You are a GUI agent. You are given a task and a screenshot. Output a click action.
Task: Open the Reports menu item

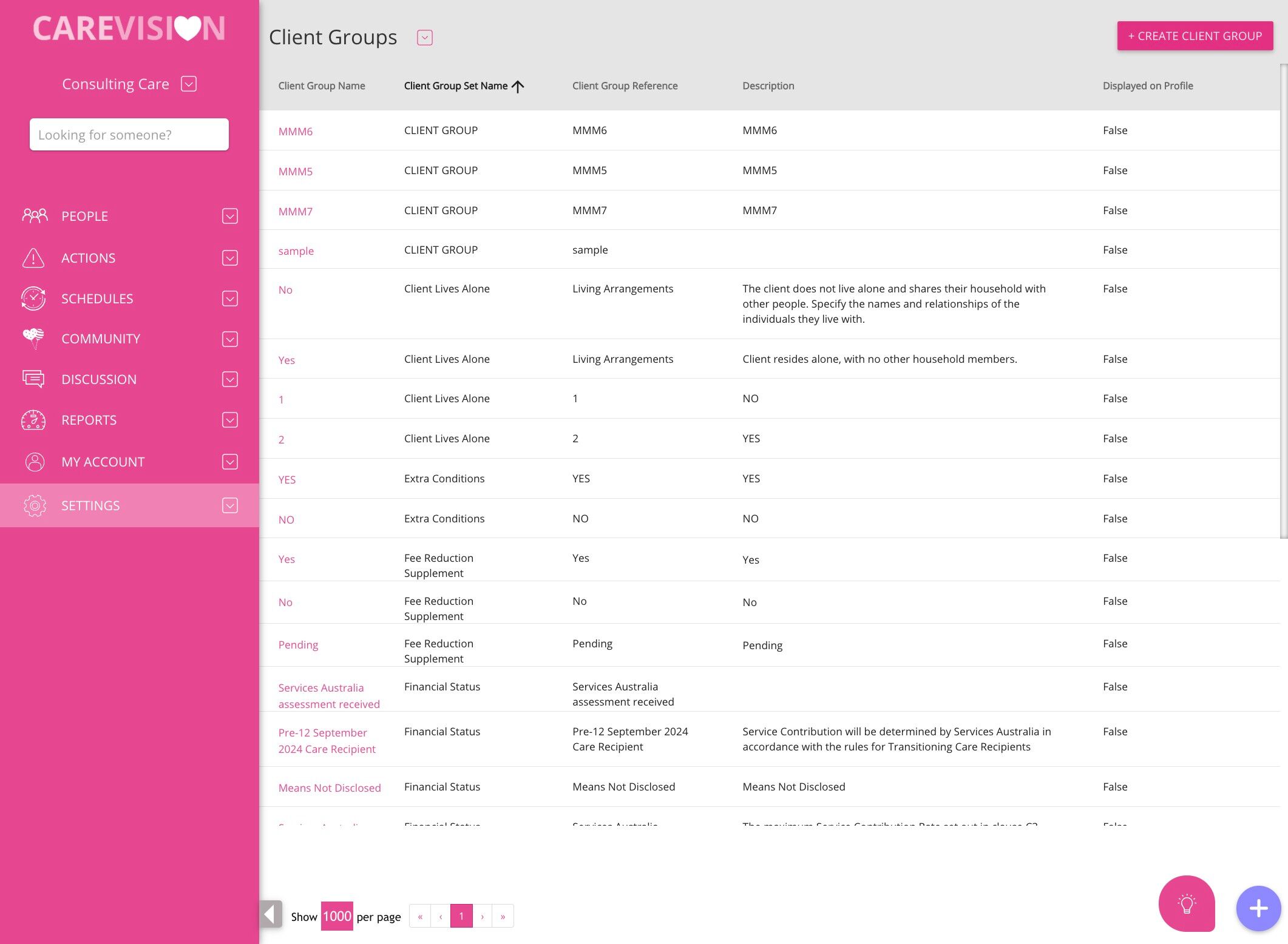click(x=89, y=420)
